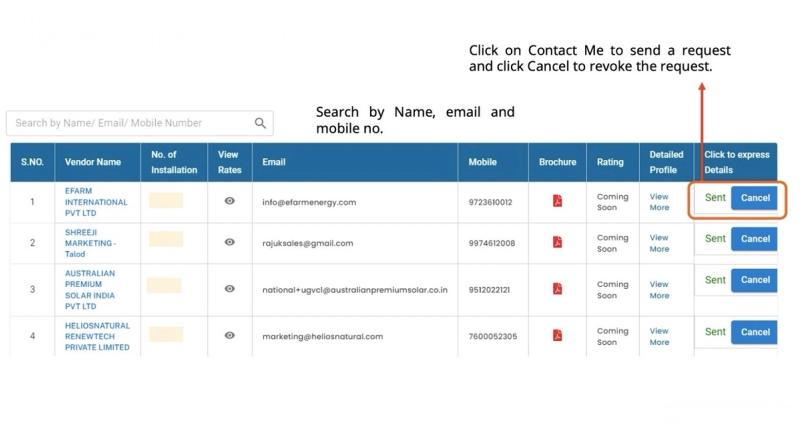Select mobile number 9512022121

coord(489,290)
